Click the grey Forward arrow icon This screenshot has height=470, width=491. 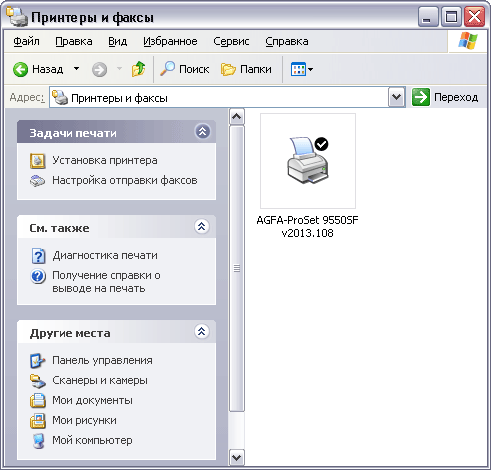pyautogui.click(x=99, y=70)
